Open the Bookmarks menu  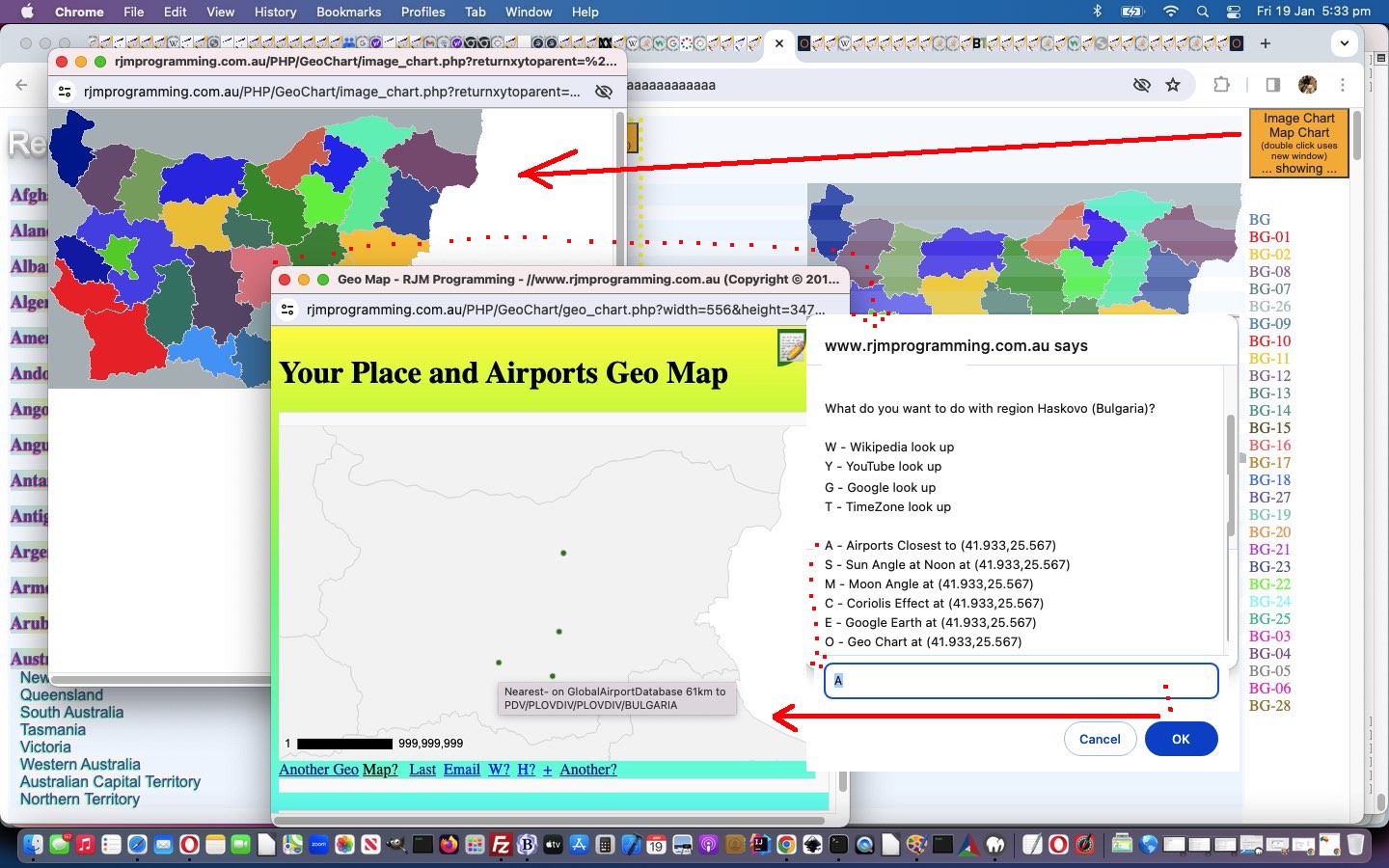pyautogui.click(x=348, y=12)
